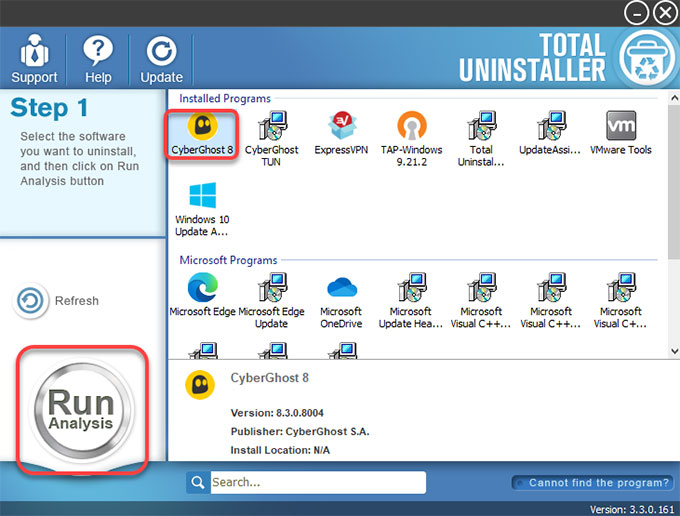The height and width of the screenshot is (516, 680).
Task: Select Windows 10 Update Assistant program
Action: point(202,209)
